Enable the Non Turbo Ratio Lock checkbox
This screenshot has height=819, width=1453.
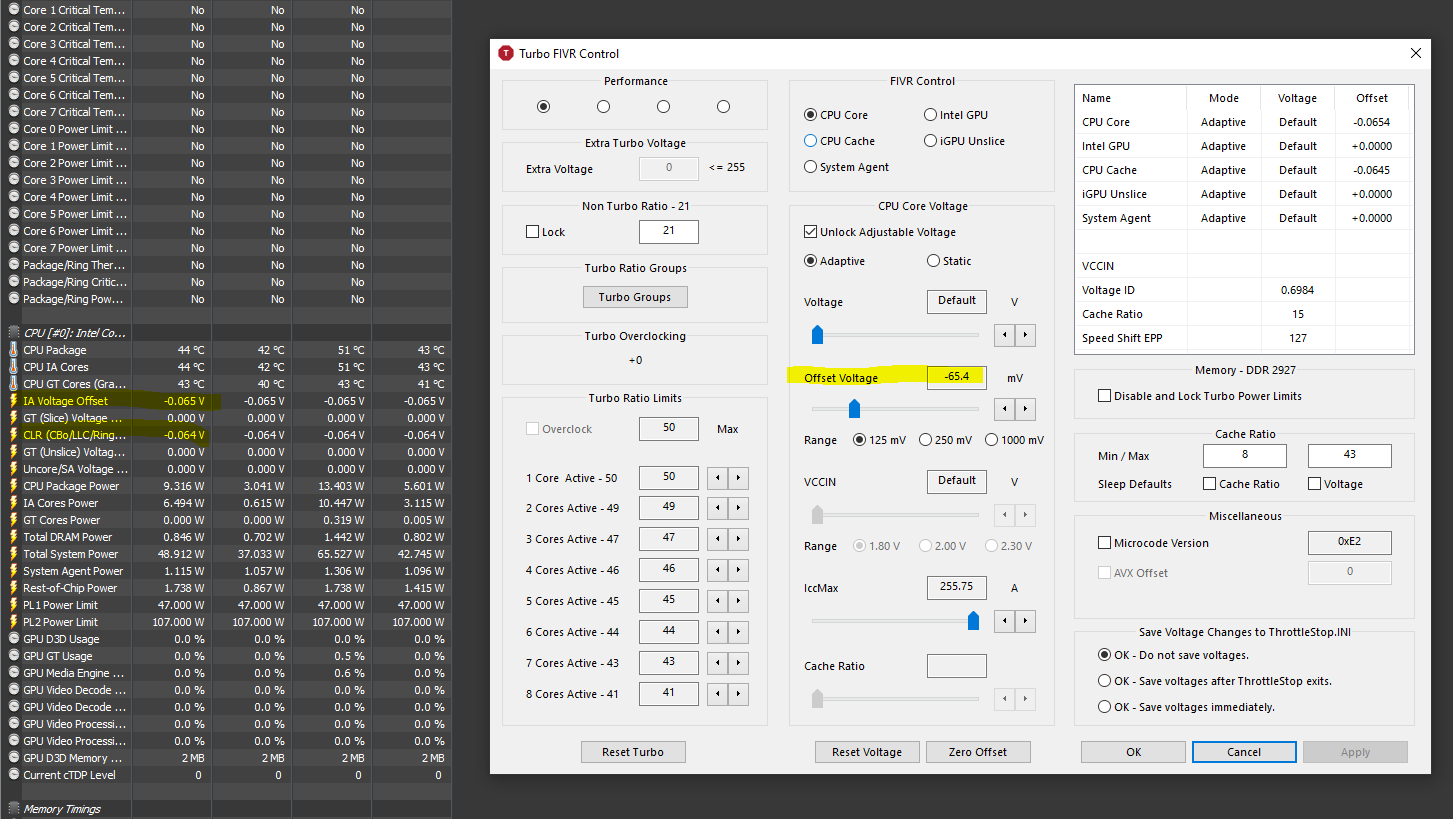[x=532, y=232]
